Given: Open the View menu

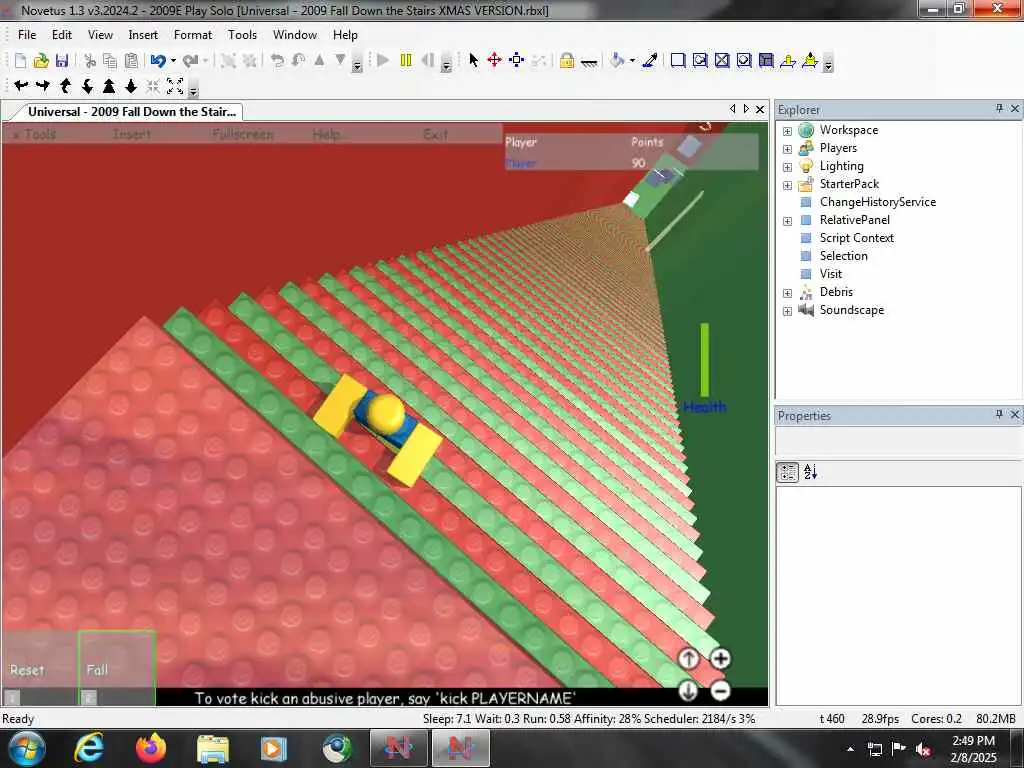Looking at the screenshot, I should [101, 35].
